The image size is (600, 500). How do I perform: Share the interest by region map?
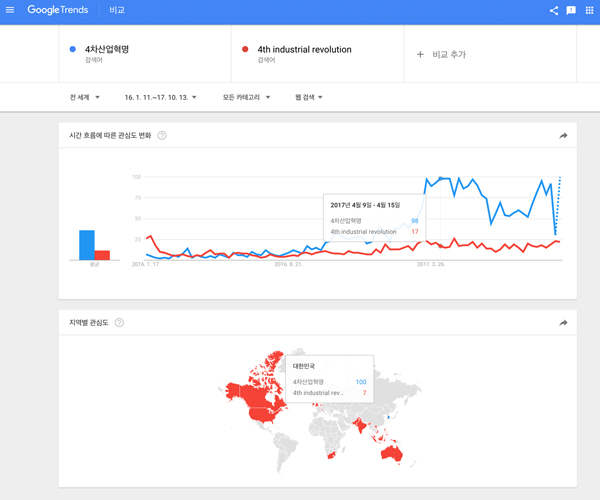563,323
